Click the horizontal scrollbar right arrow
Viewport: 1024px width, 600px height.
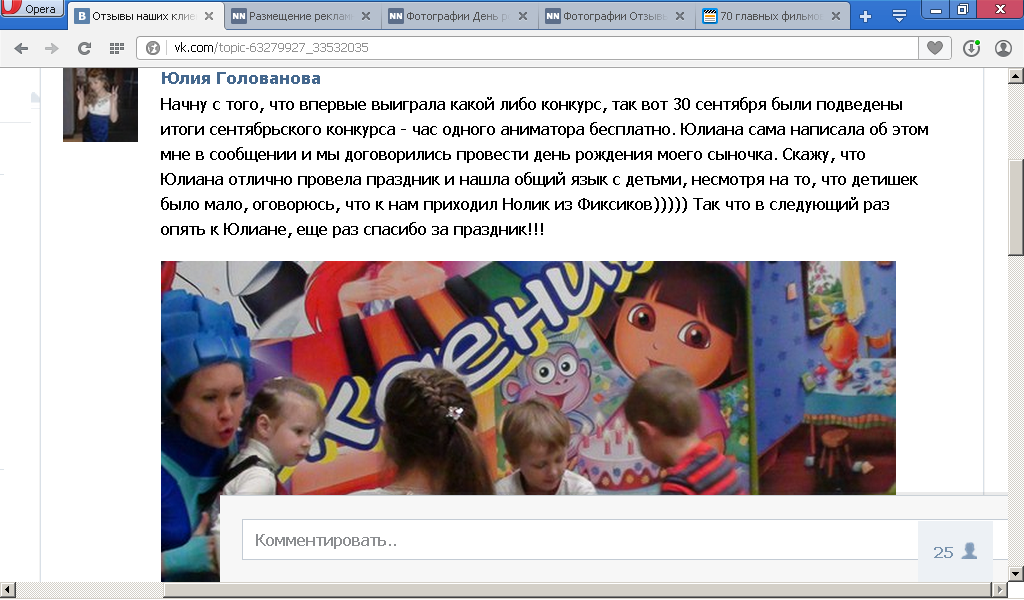coord(999,590)
